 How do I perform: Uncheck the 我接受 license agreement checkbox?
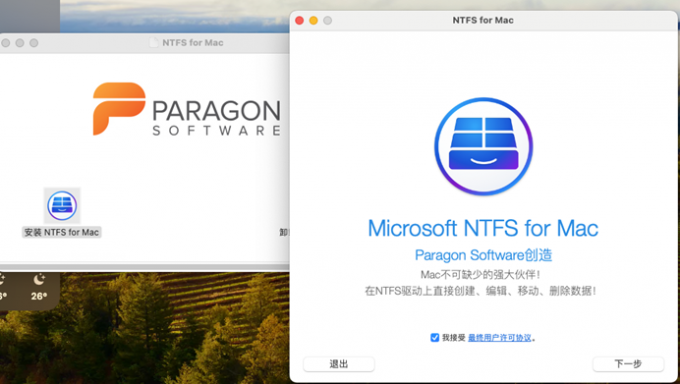[435, 338]
